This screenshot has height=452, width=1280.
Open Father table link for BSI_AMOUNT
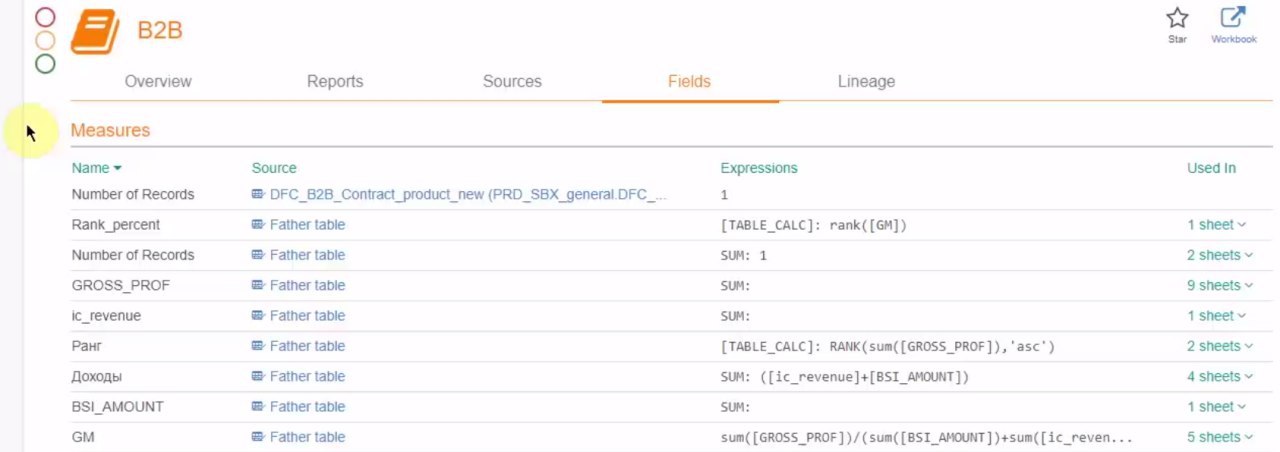[307, 407]
